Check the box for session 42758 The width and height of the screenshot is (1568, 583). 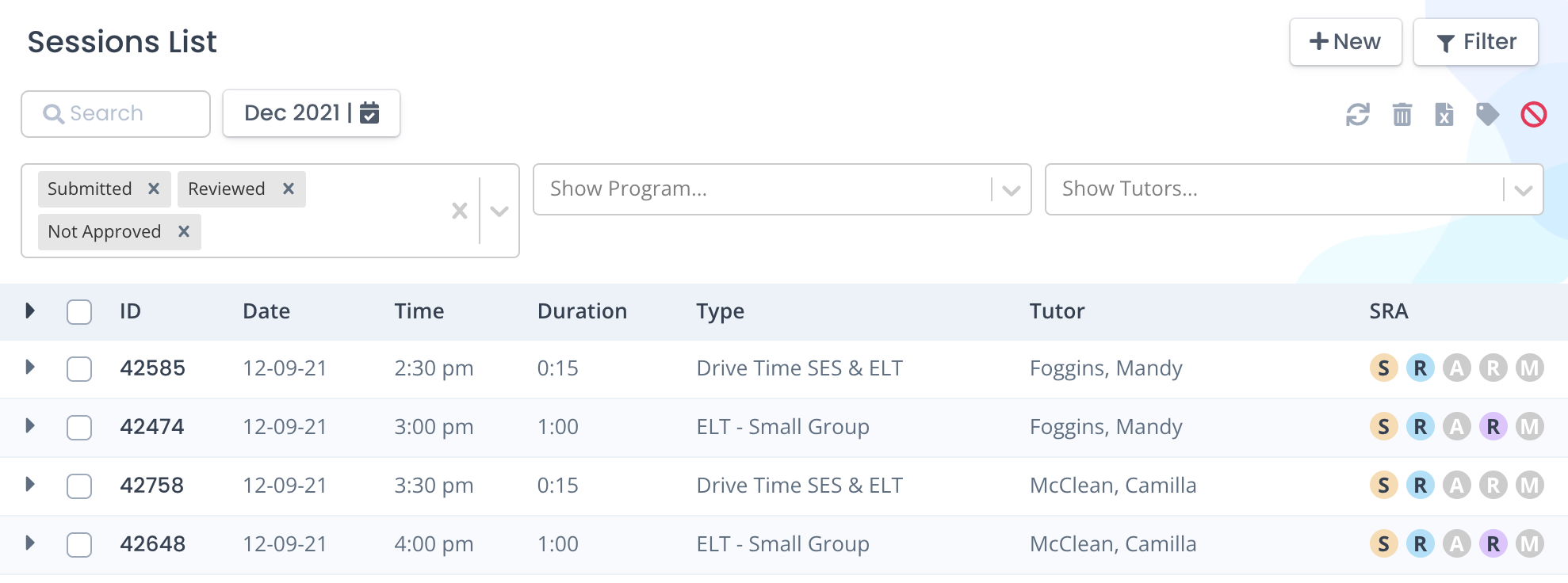pos(79,486)
